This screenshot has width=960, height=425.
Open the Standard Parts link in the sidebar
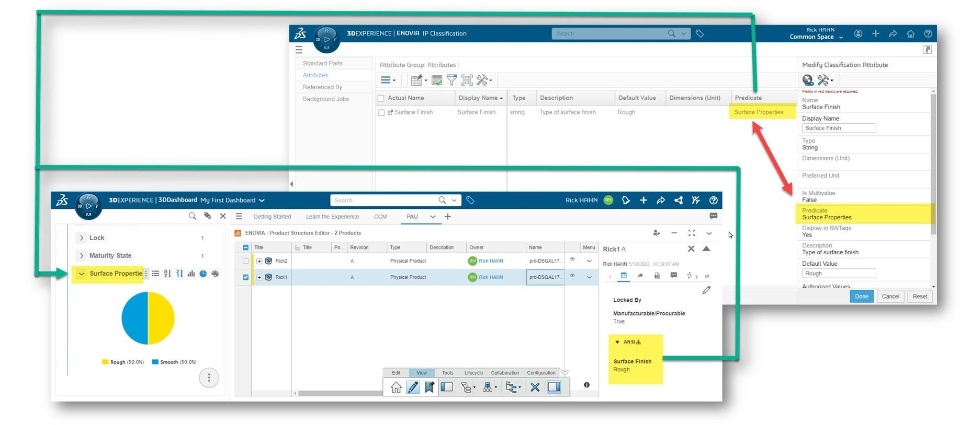(x=322, y=63)
